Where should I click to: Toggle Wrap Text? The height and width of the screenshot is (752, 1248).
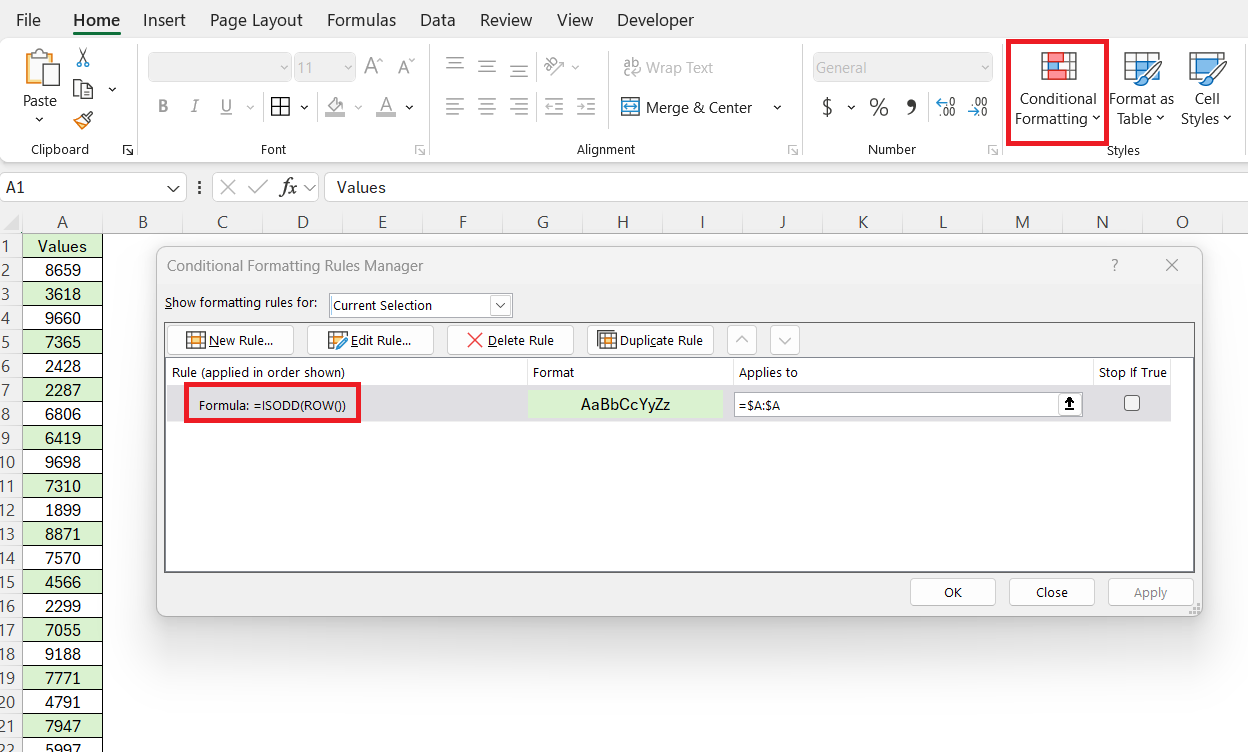coord(667,67)
